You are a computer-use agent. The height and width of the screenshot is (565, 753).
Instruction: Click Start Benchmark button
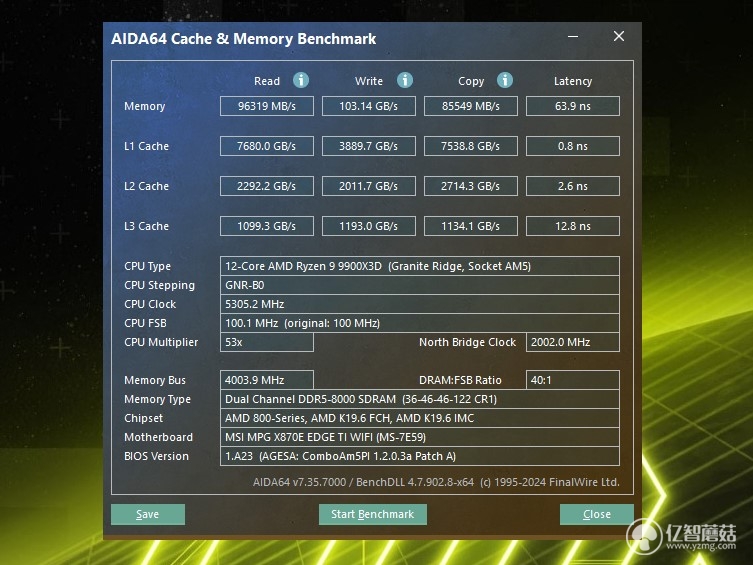[x=373, y=514]
